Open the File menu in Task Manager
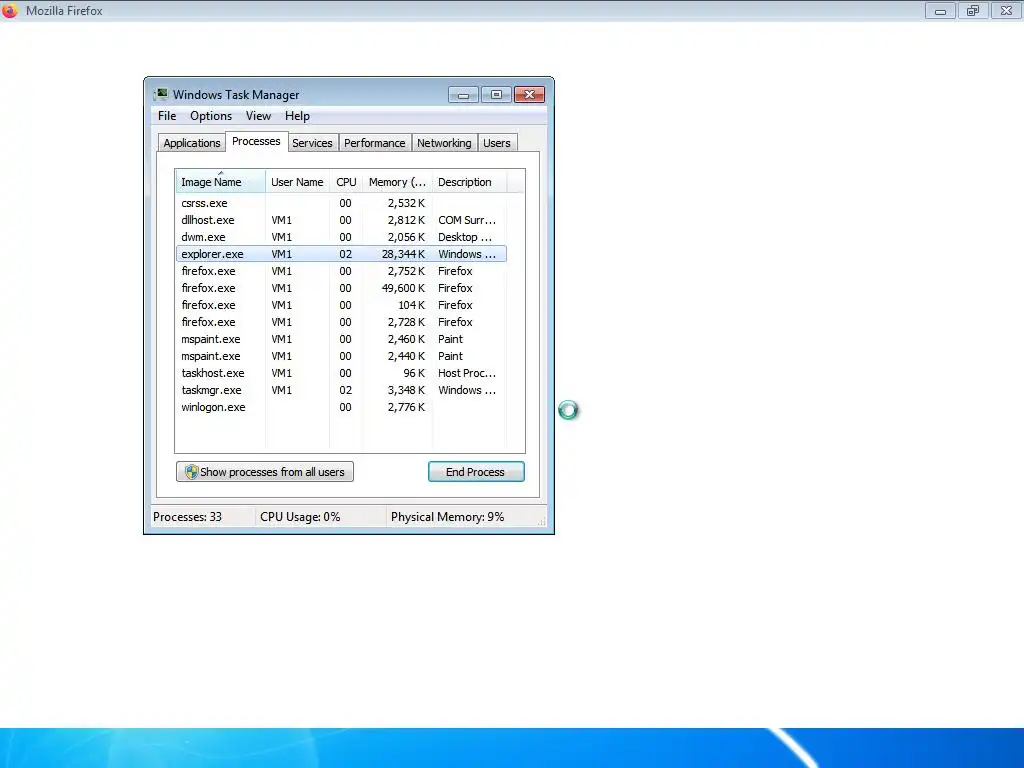1024x768 pixels. click(167, 116)
